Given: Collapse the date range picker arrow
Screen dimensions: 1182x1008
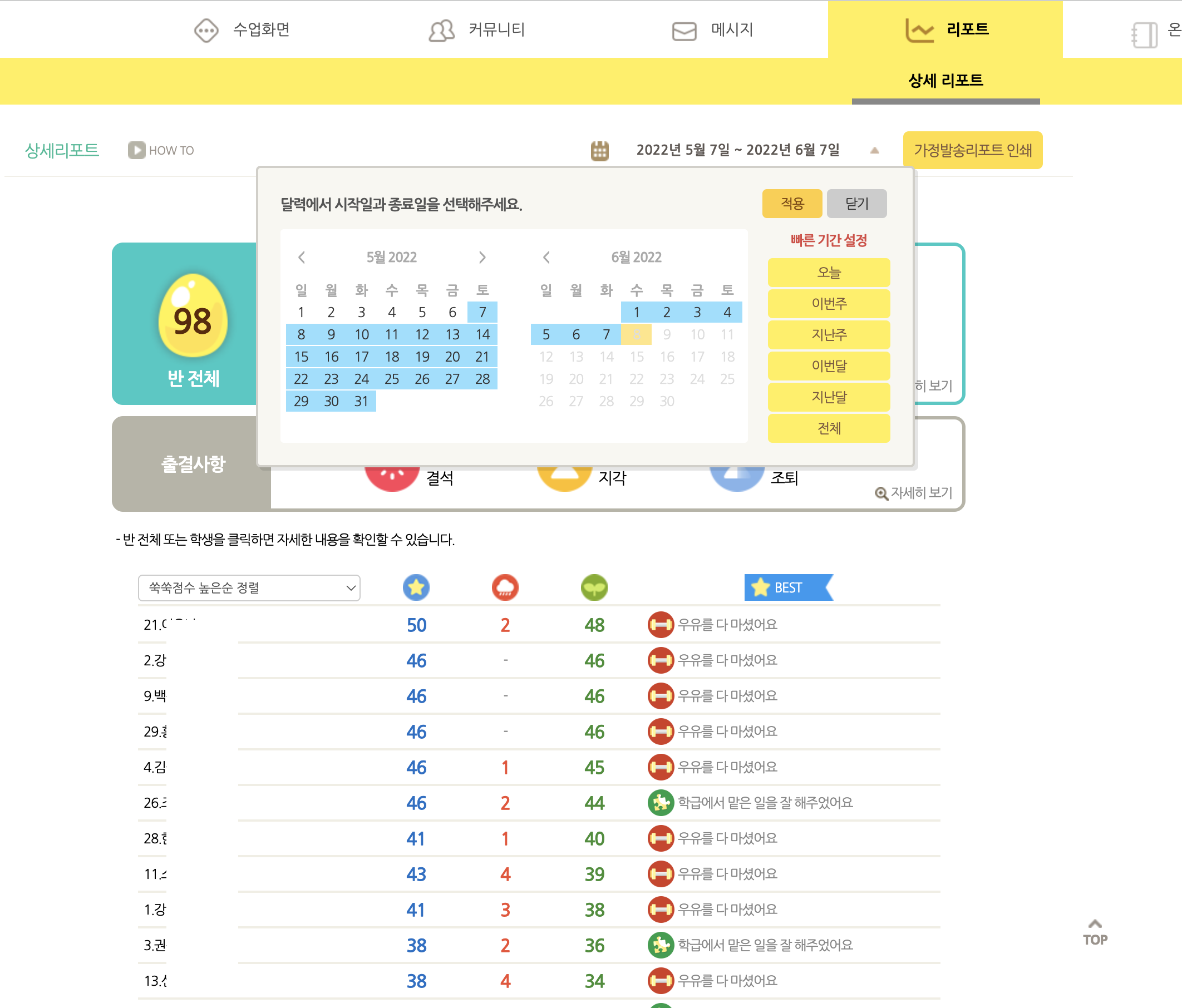Looking at the screenshot, I should 874,151.
